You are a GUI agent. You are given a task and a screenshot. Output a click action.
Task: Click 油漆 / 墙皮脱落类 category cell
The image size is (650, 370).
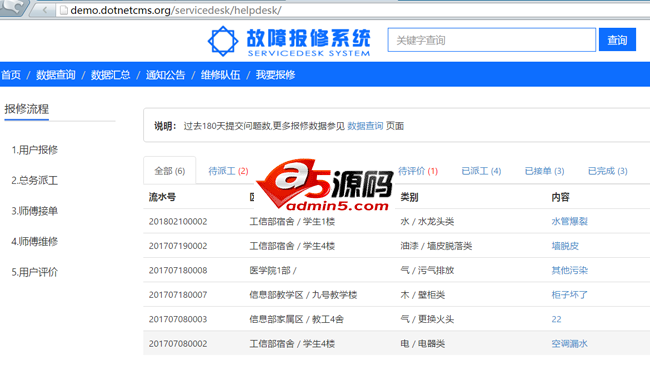tap(436, 246)
